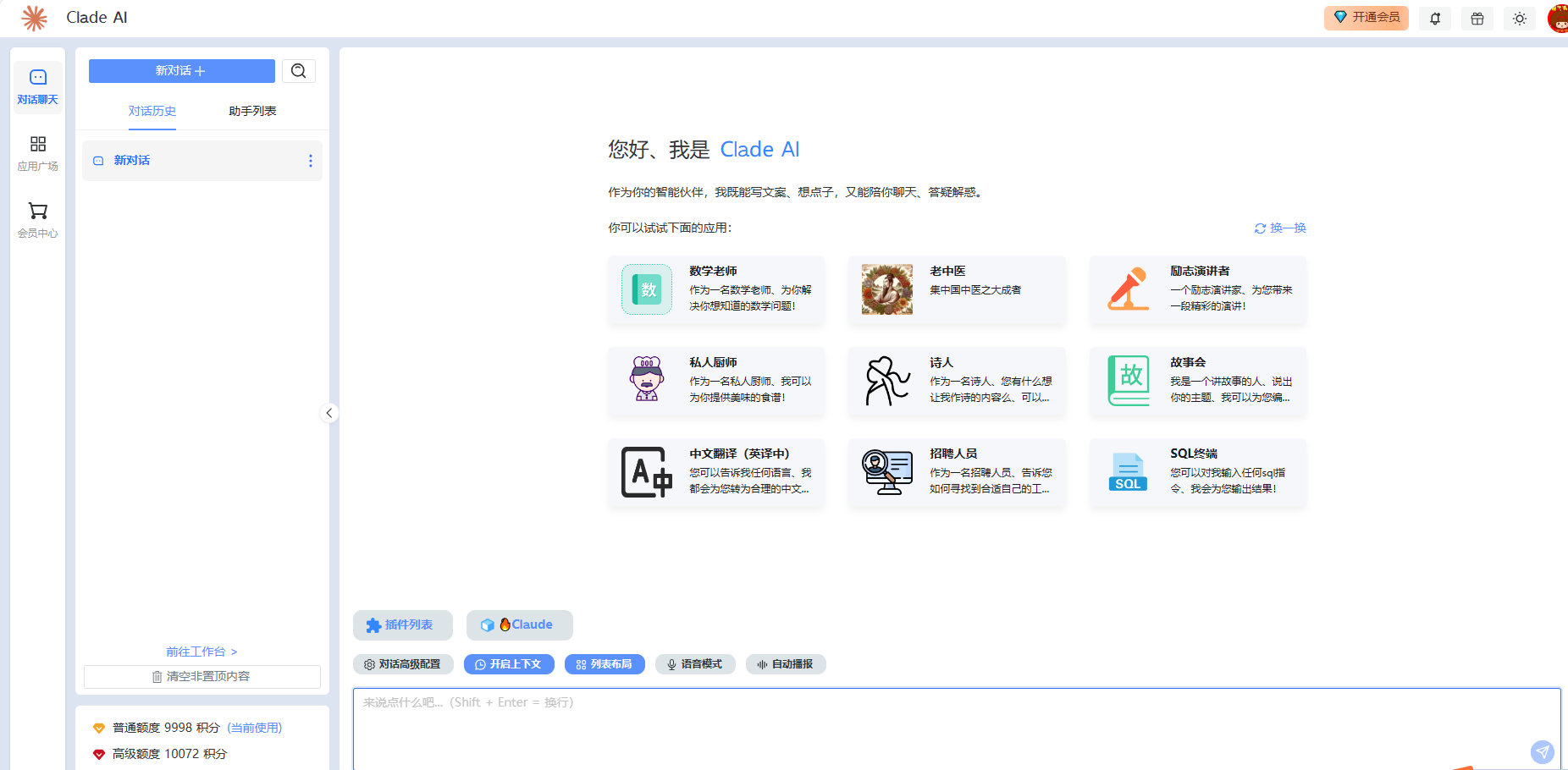Open the SQL终端 app card
1568x770 pixels.
pos(1196,474)
